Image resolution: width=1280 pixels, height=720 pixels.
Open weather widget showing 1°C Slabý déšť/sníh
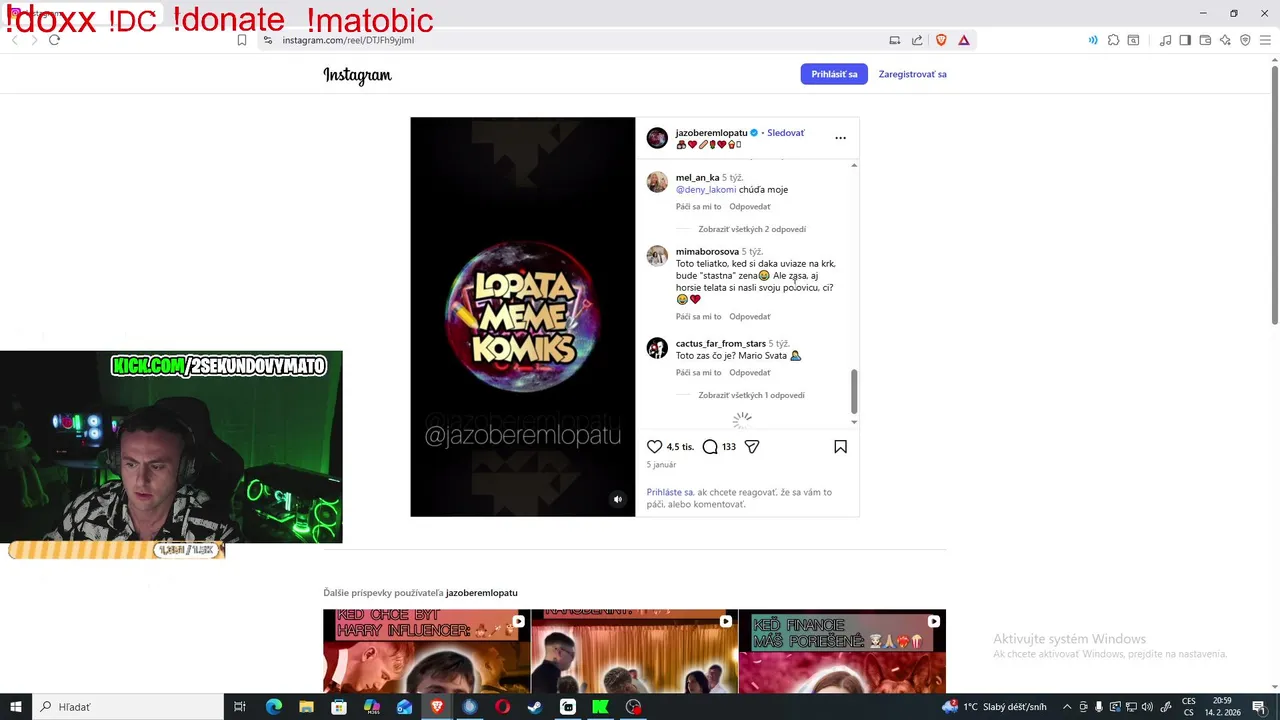(x=994, y=707)
